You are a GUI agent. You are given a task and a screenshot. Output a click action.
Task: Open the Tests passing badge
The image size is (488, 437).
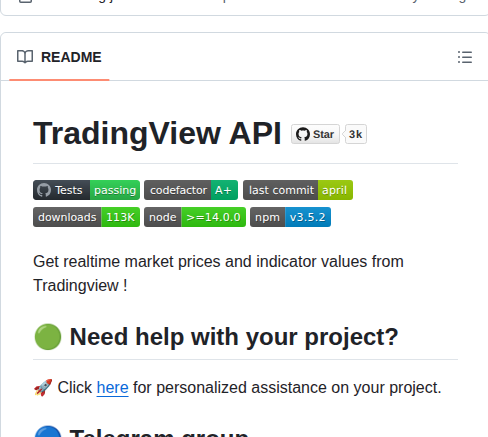[86, 190]
